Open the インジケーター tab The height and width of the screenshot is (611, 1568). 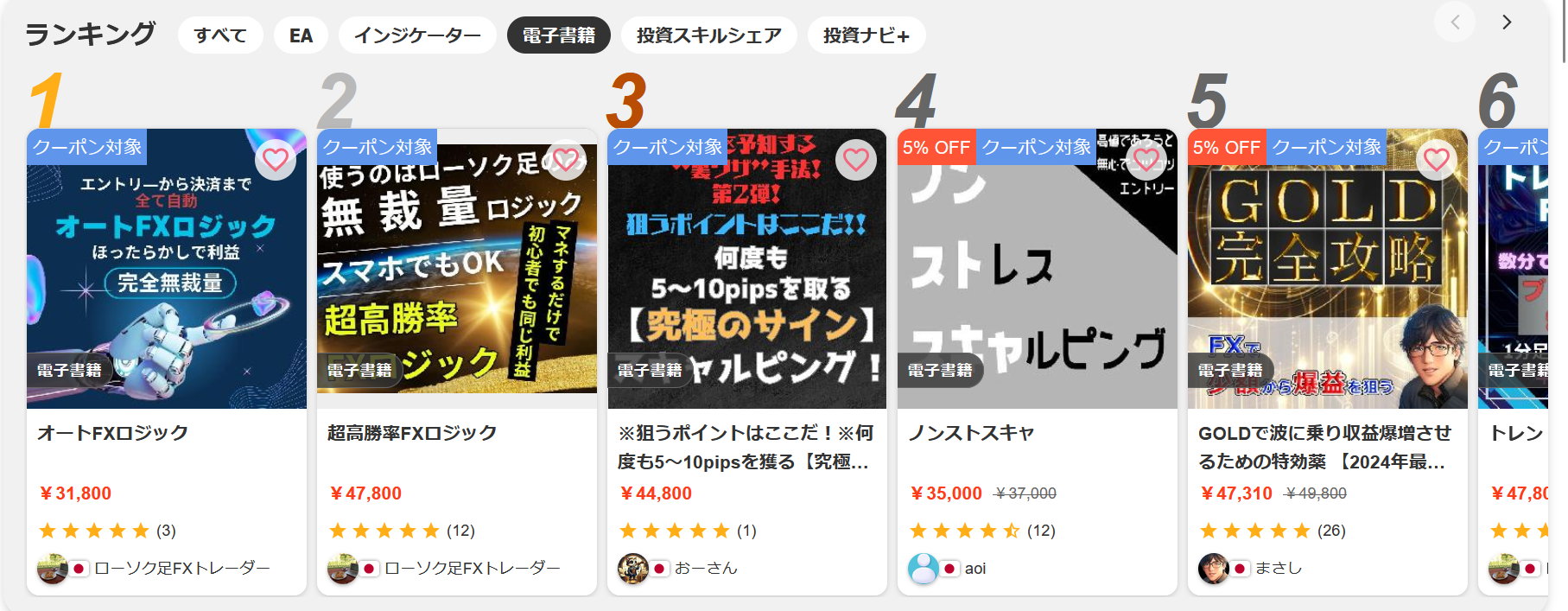[x=417, y=35]
